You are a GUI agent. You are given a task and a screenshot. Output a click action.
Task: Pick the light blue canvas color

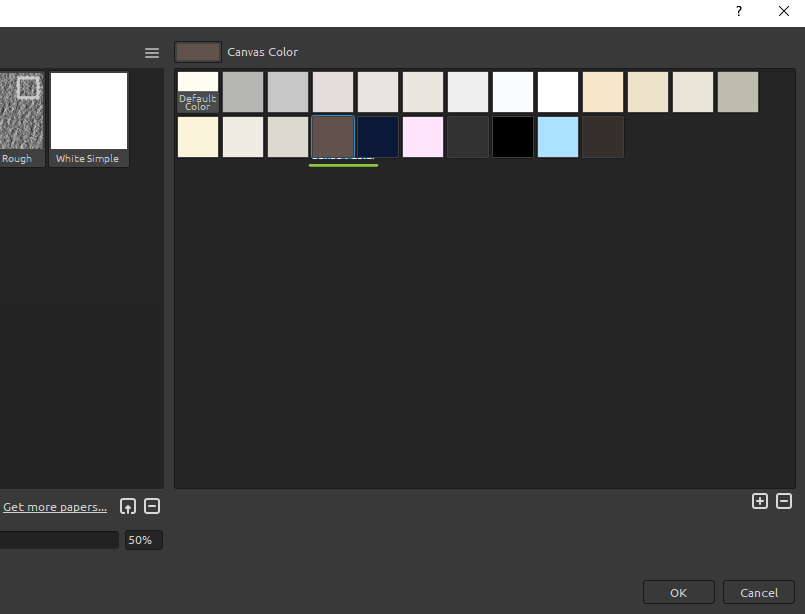pos(558,137)
